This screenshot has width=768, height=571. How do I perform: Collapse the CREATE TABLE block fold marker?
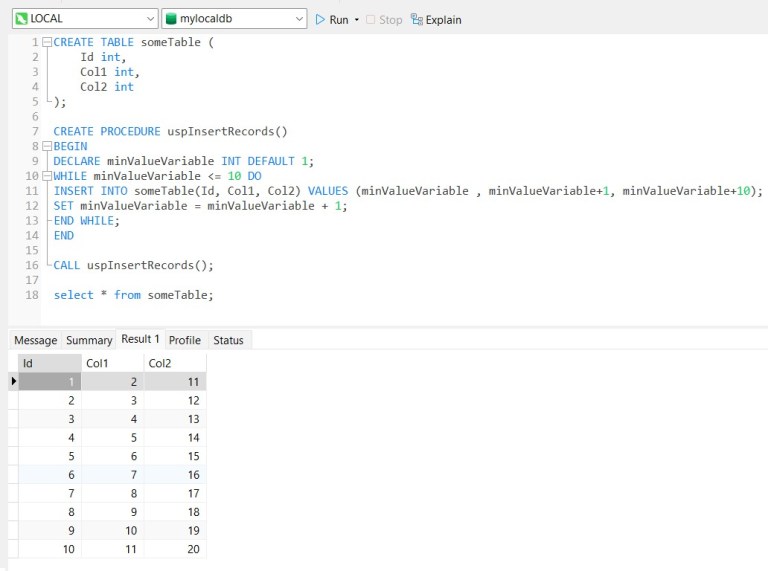pyautogui.click(x=47, y=42)
